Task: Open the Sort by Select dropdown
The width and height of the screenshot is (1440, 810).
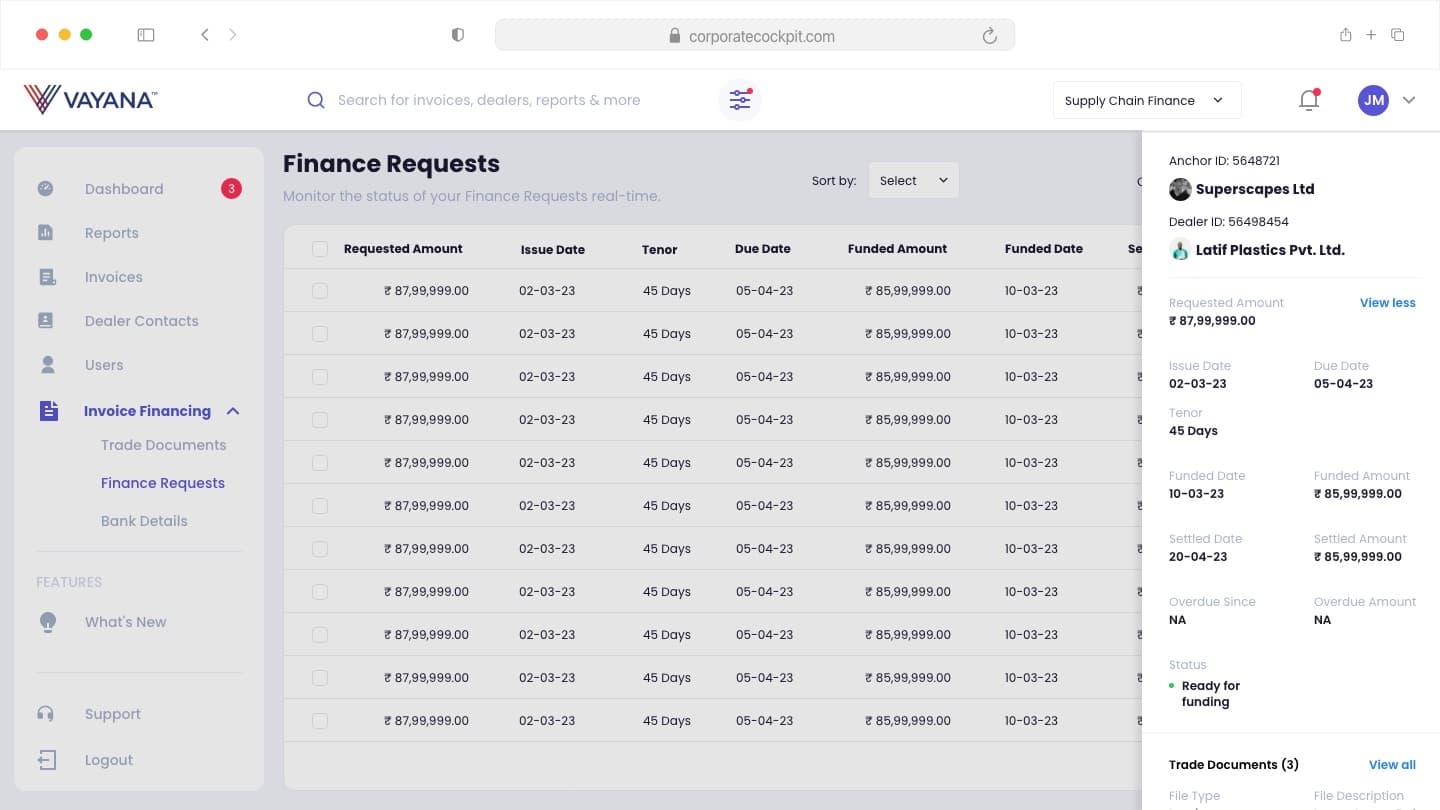Action: click(913, 180)
